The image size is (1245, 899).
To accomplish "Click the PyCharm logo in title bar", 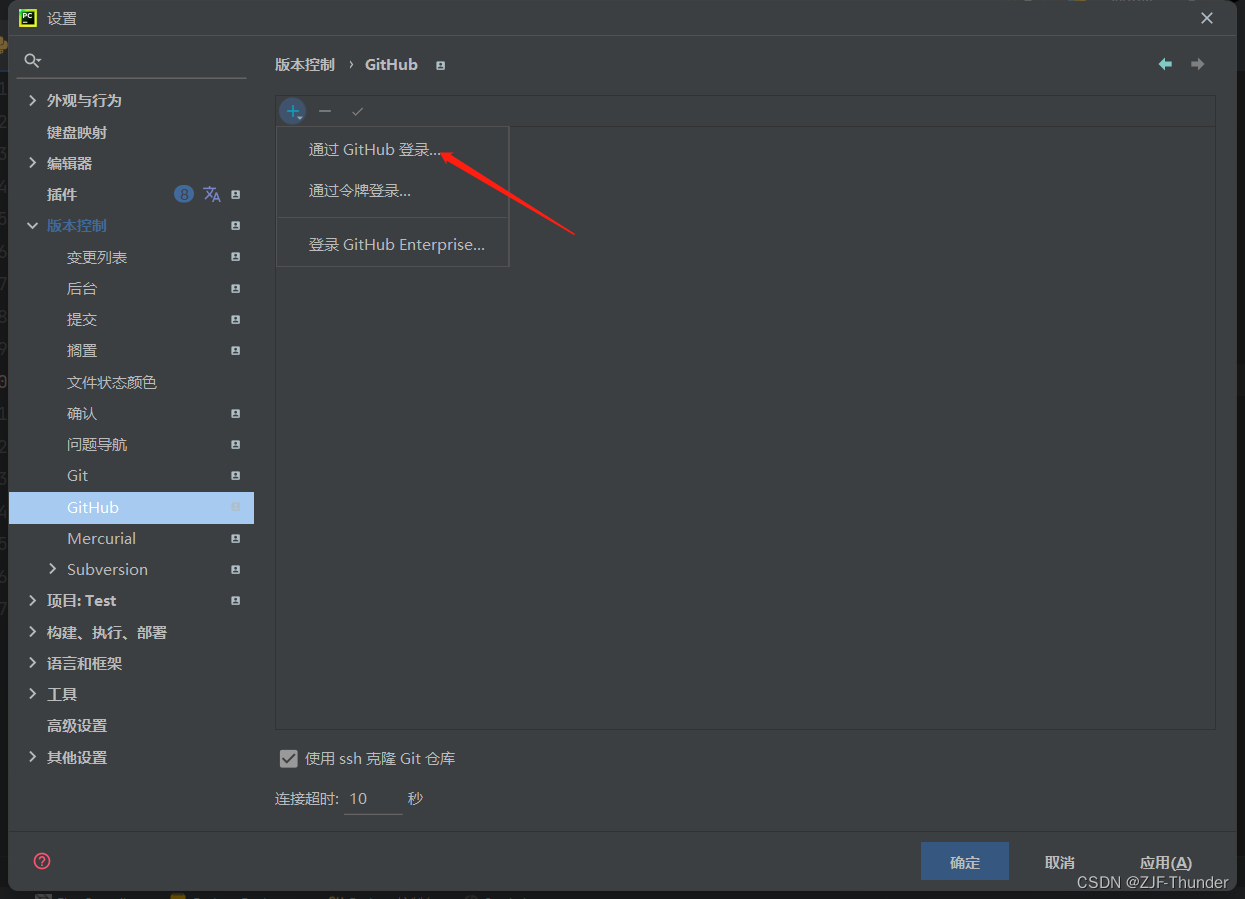I will pyautogui.click(x=28, y=18).
